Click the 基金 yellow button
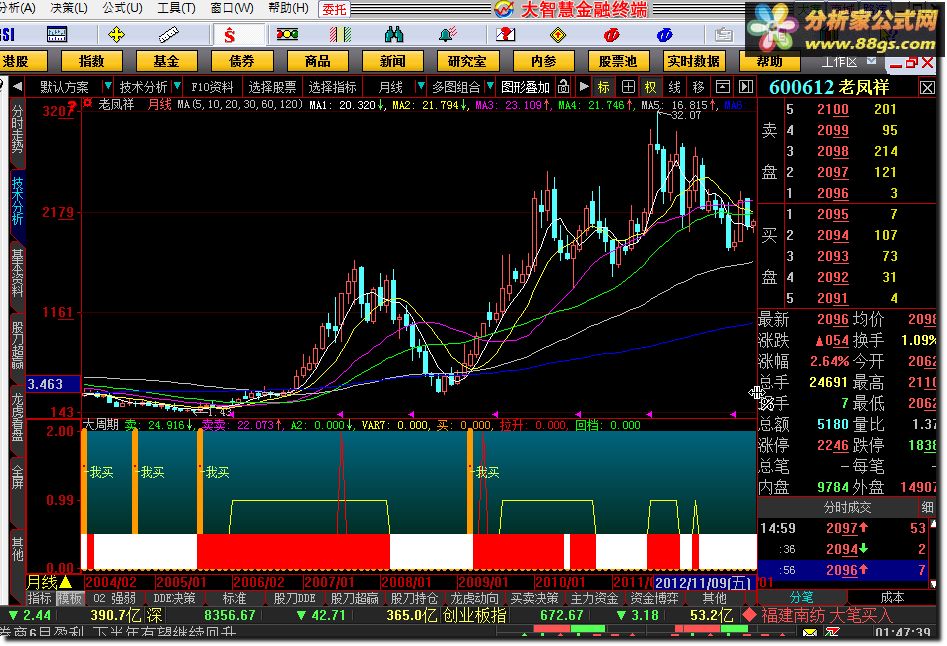 tap(166, 61)
